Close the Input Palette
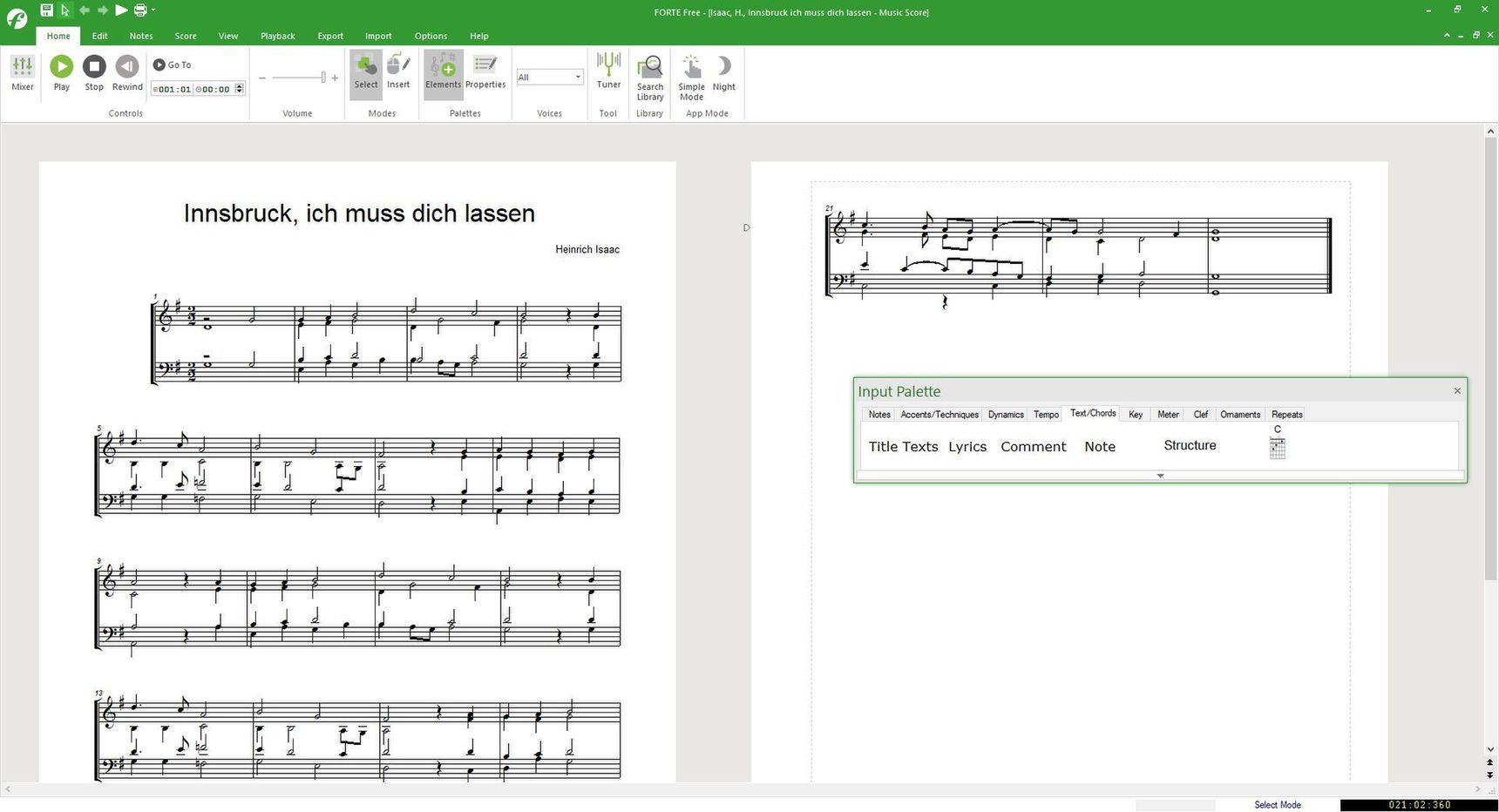This screenshot has width=1499, height=812. pos(1457,390)
